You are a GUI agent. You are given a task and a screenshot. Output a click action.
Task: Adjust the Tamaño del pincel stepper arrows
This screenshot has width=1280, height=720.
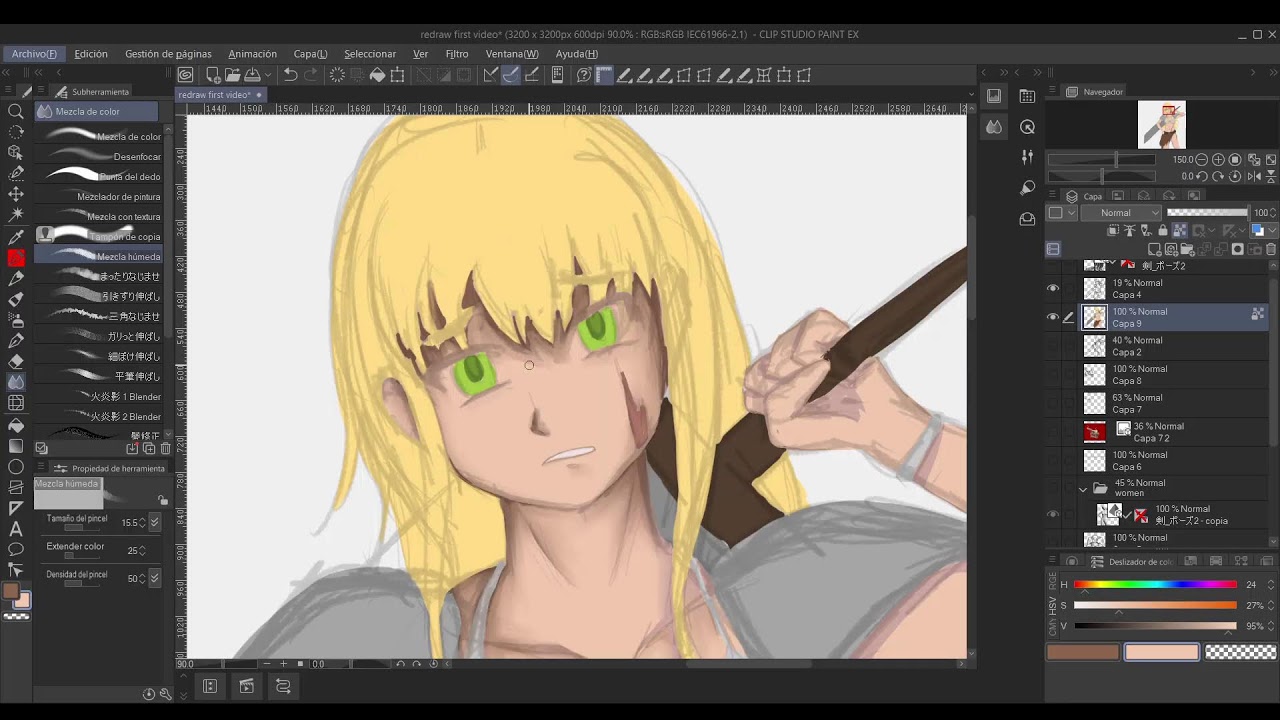(142, 522)
